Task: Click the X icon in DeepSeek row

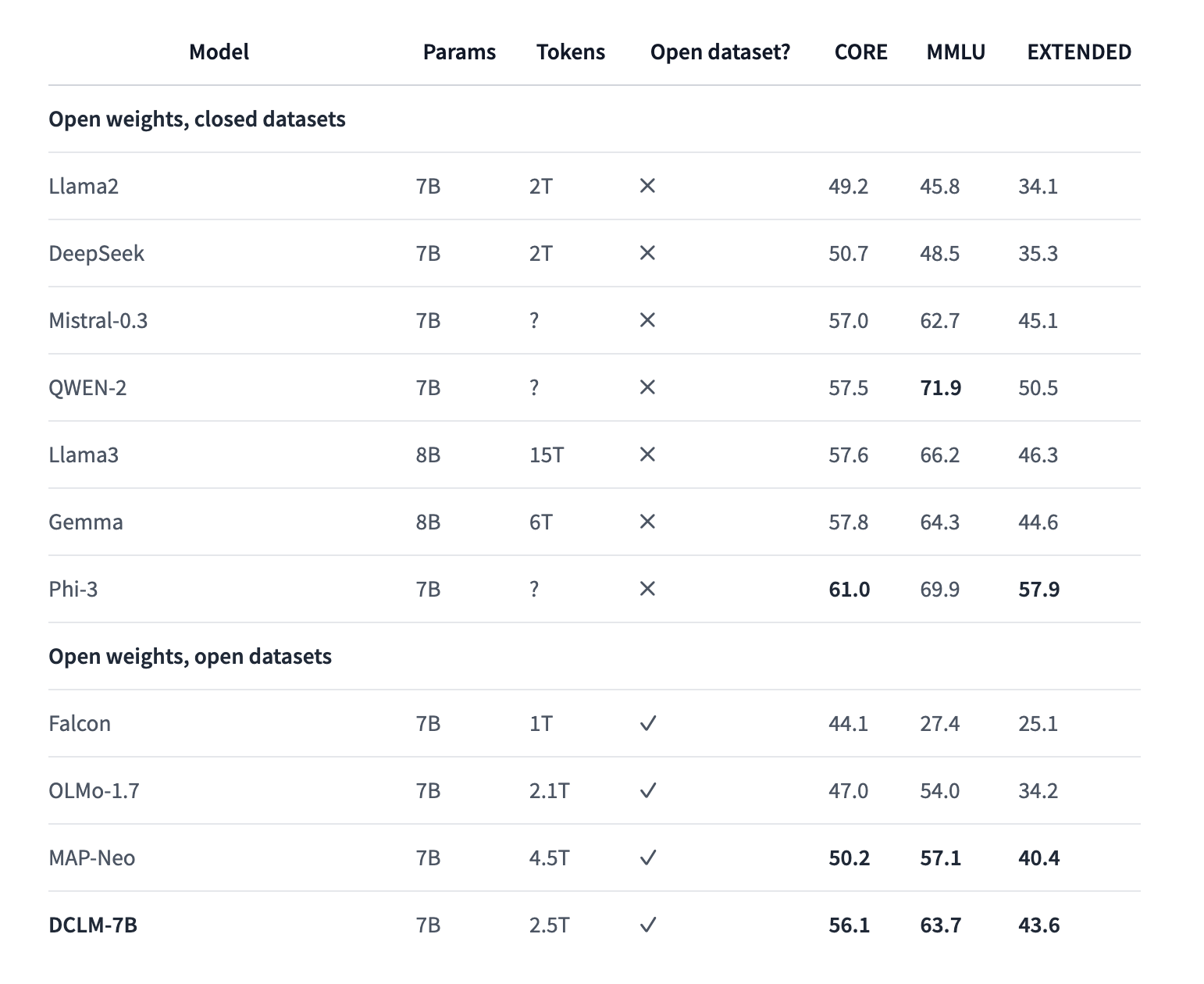Action: pos(647,253)
